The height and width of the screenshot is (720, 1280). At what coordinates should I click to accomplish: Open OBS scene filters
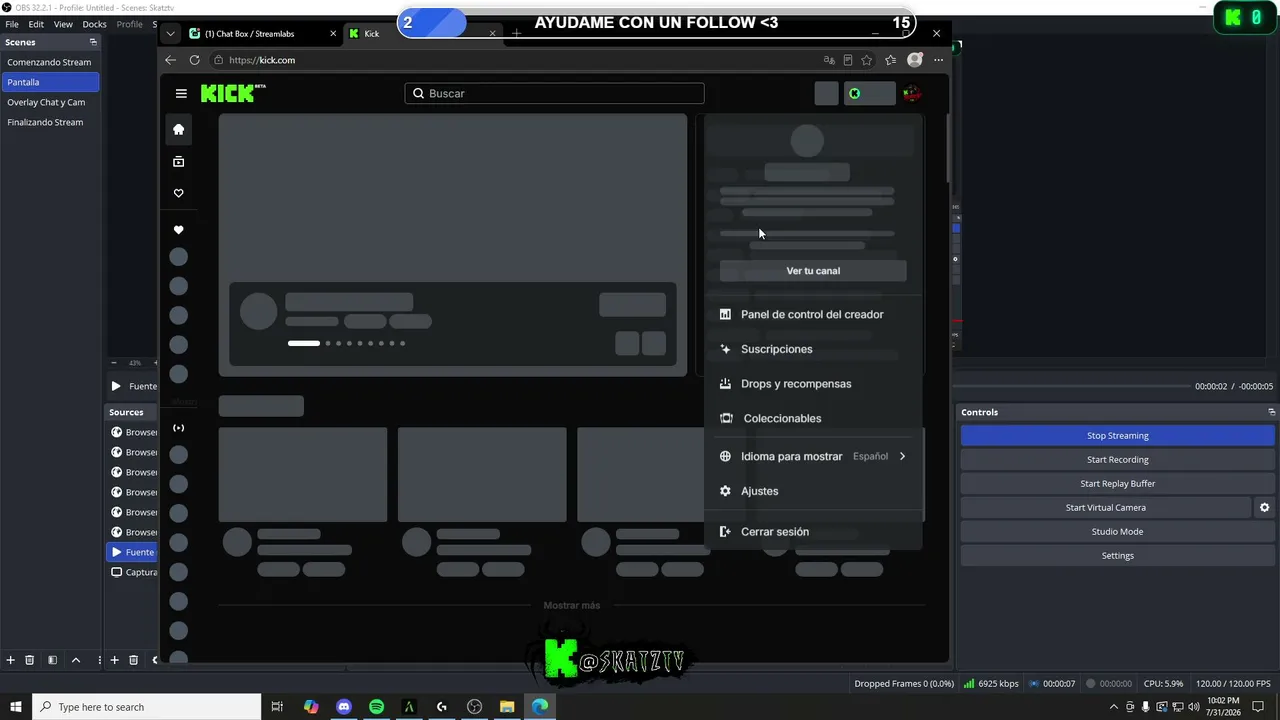click(53, 660)
